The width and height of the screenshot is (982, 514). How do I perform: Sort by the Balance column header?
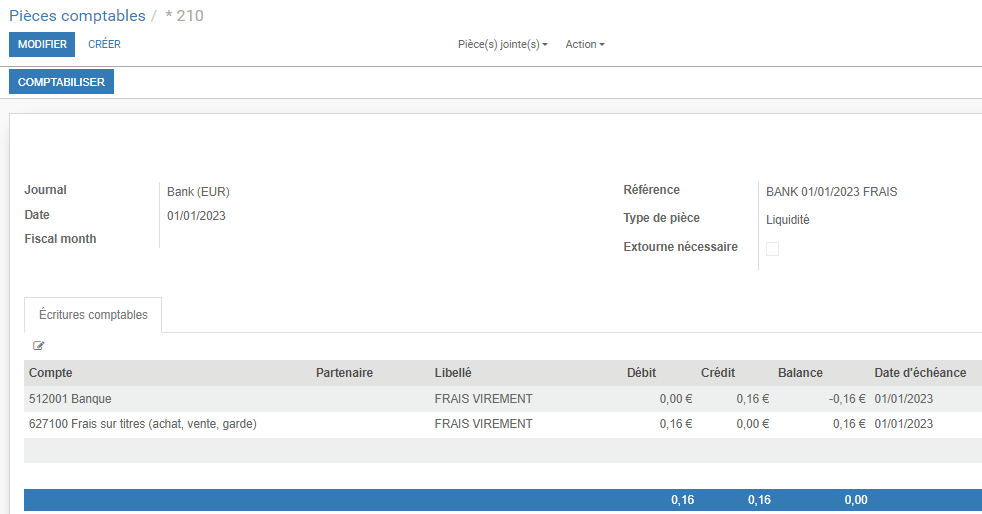(800, 373)
